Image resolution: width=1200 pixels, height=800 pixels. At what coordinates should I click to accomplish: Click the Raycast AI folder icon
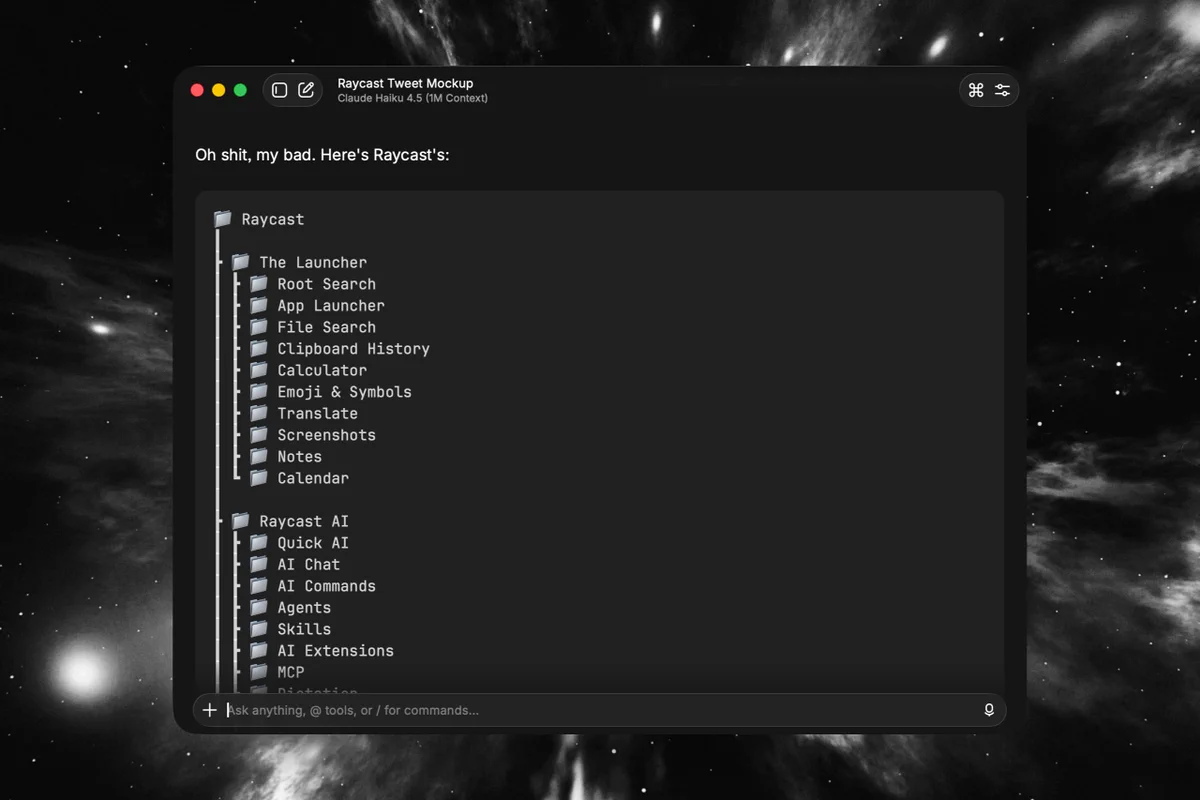click(240, 521)
